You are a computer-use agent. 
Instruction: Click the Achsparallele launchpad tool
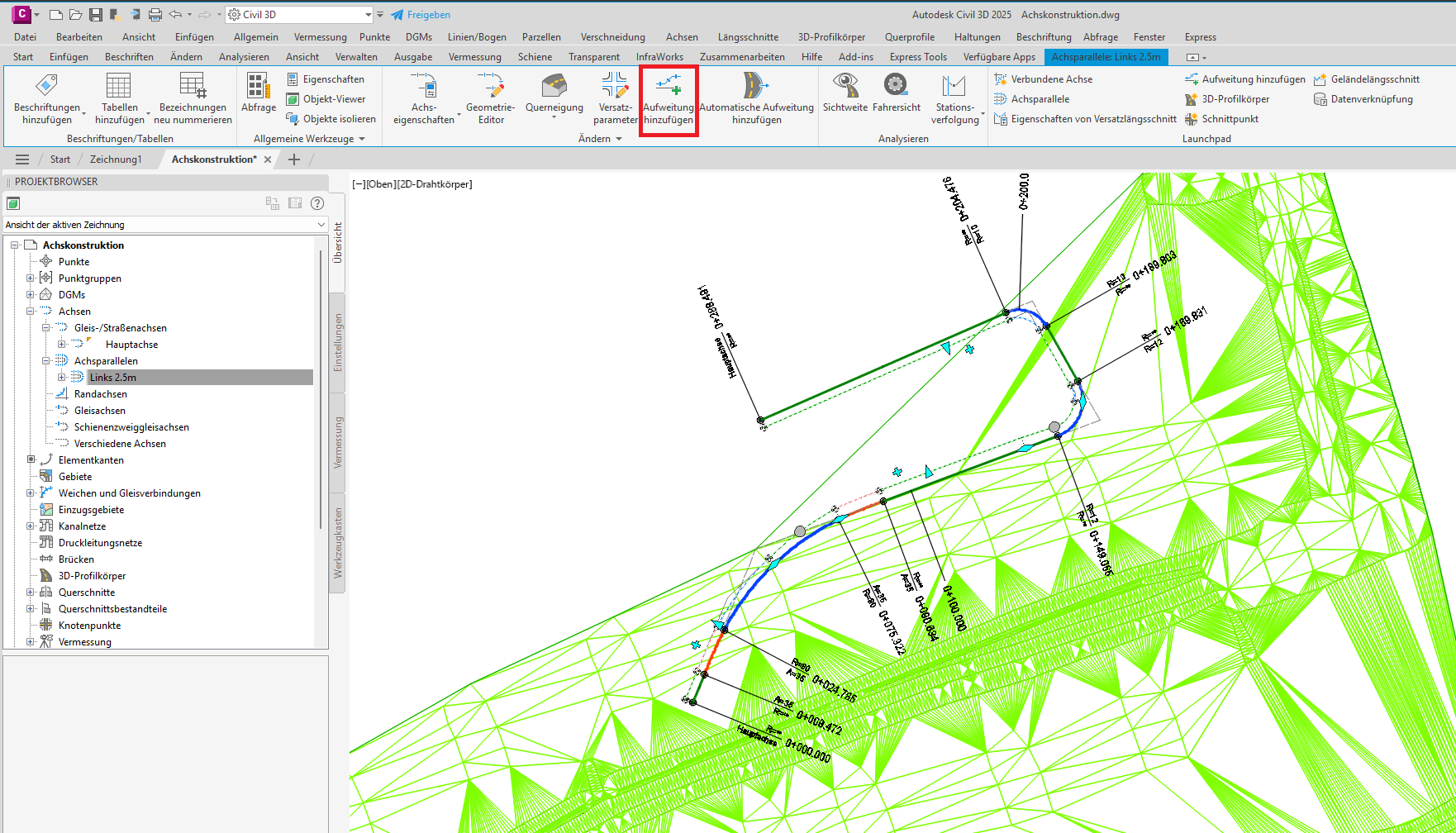point(1031,99)
